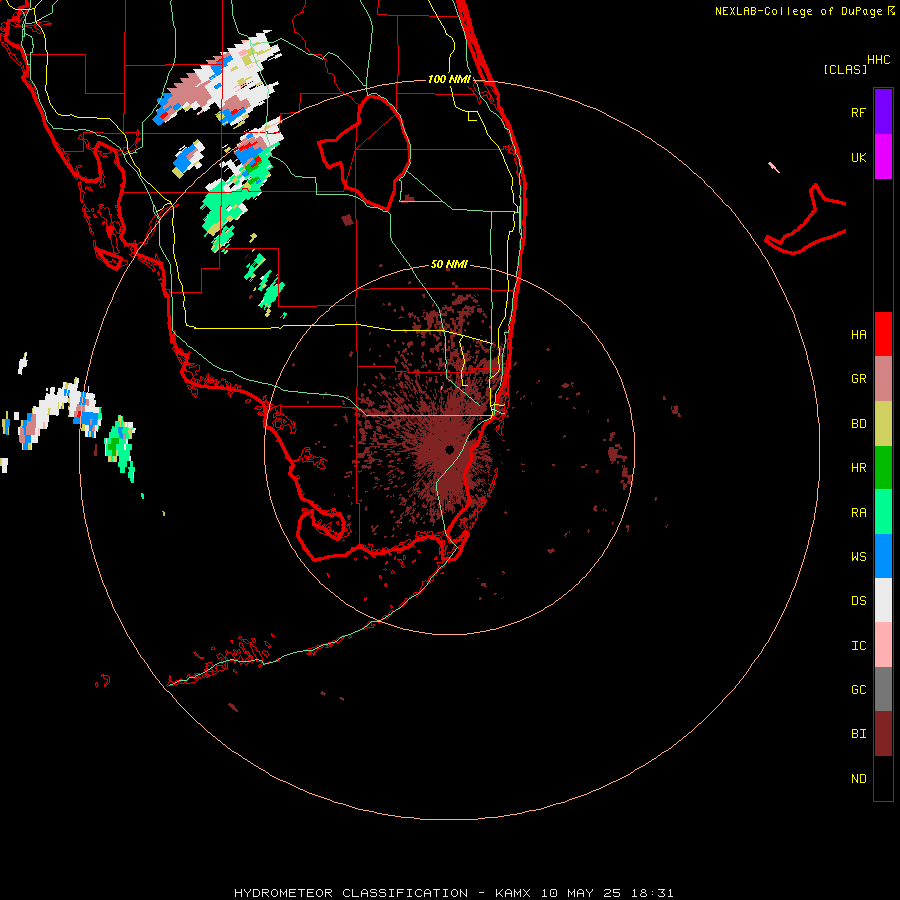Click the 10 MAY 25 date text

pos(581,893)
